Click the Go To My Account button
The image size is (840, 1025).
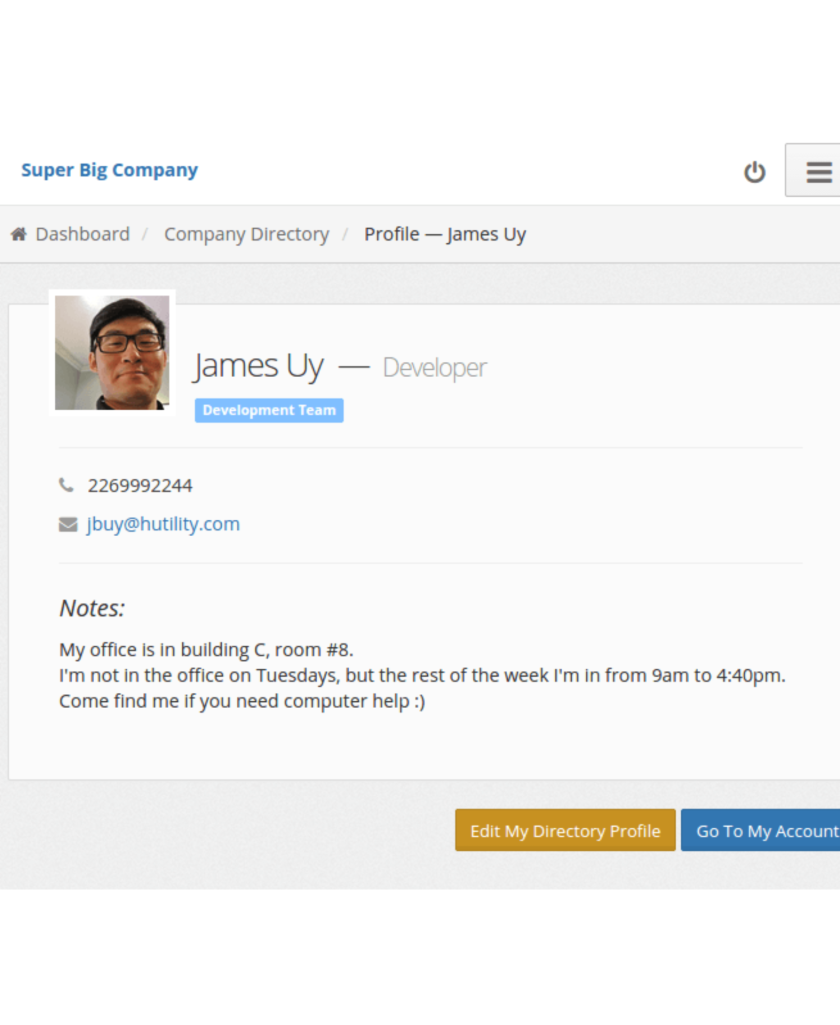coord(761,830)
